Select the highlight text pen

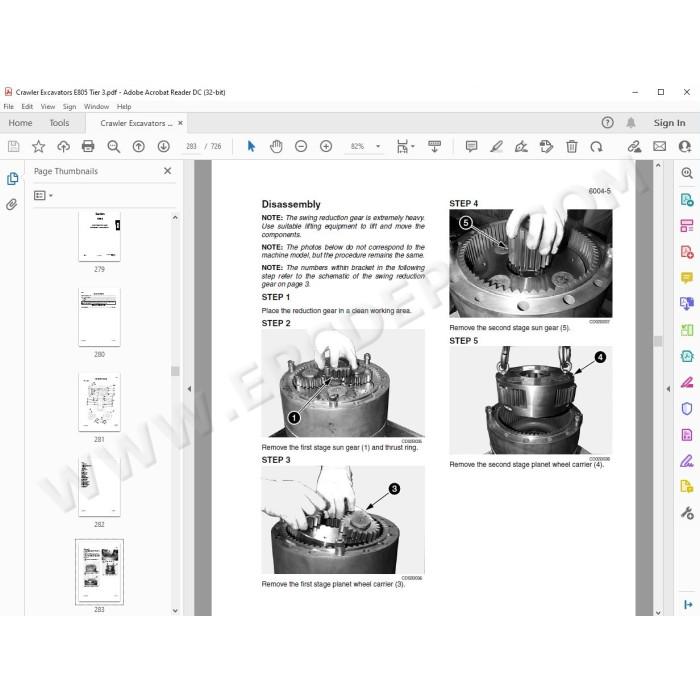496,146
